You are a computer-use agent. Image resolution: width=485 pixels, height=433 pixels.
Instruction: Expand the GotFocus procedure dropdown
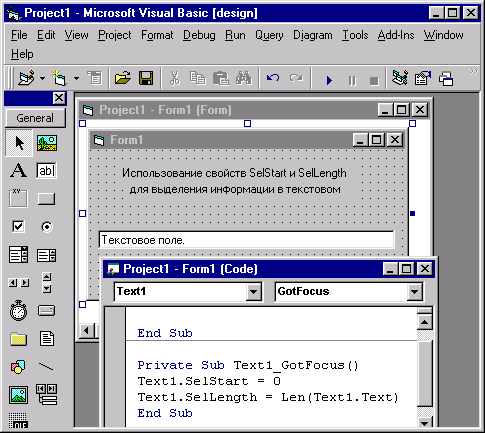(x=414, y=292)
